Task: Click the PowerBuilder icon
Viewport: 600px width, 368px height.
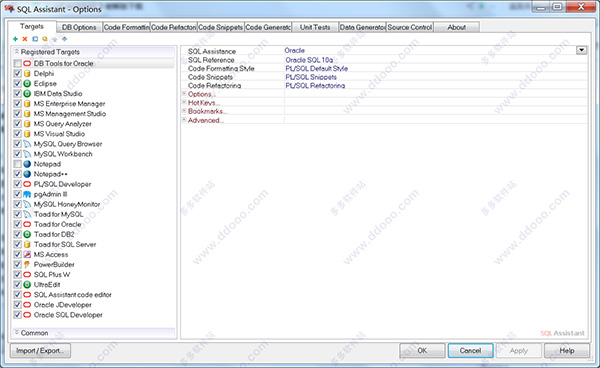Action: [27, 264]
